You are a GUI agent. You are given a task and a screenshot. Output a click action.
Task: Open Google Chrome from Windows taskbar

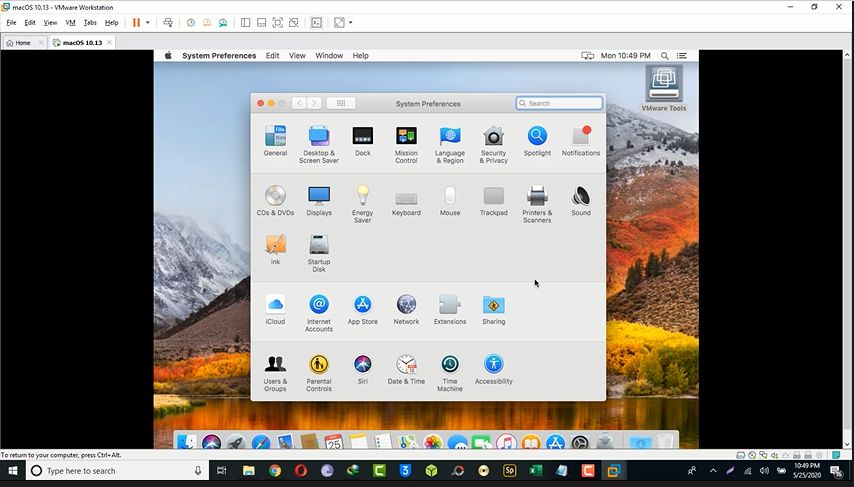click(x=274, y=471)
